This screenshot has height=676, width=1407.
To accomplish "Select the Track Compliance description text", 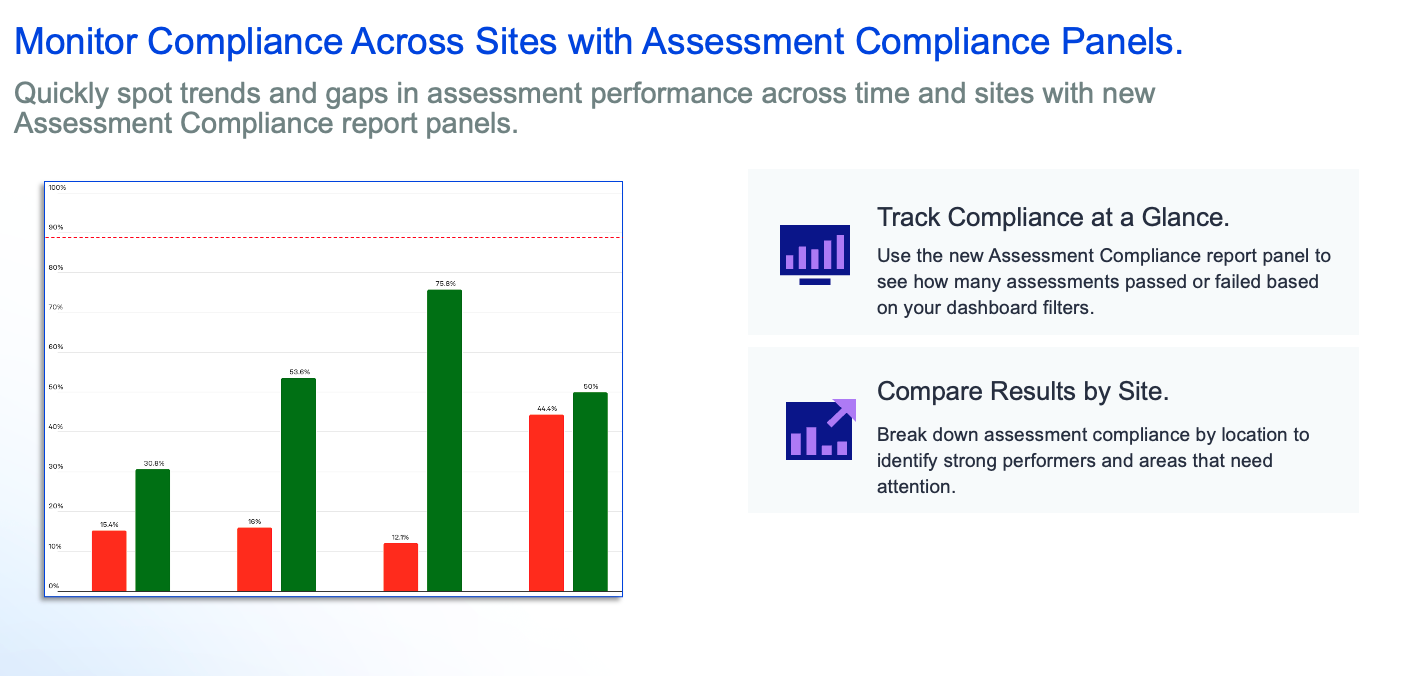I will pos(1104,282).
